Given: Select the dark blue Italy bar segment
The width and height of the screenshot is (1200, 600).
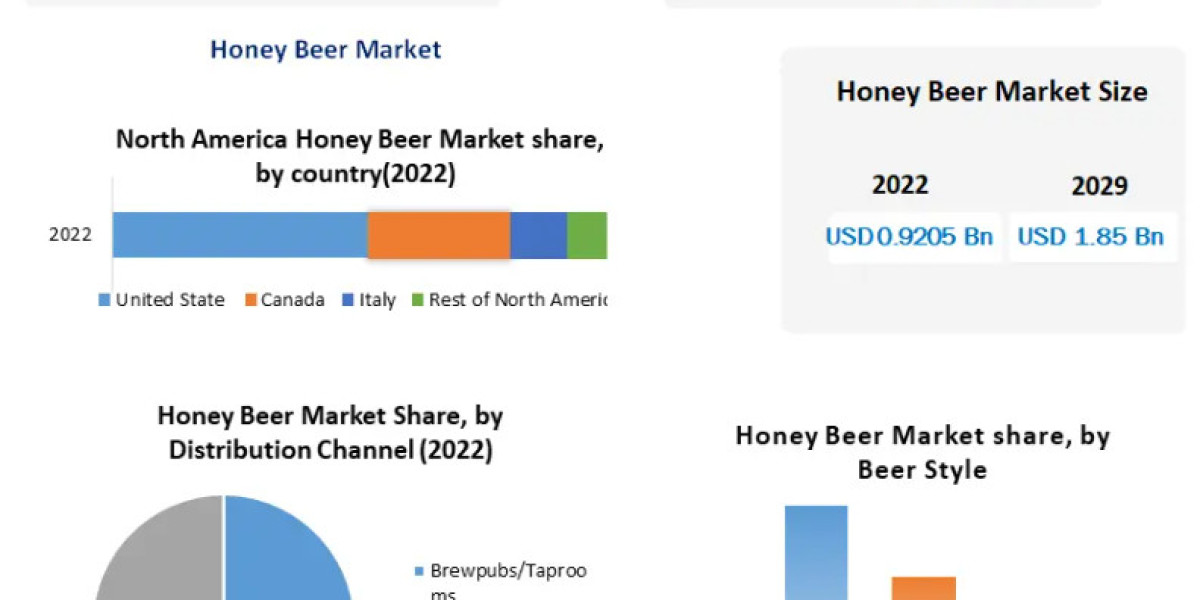Looking at the screenshot, I should click(538, 236).
